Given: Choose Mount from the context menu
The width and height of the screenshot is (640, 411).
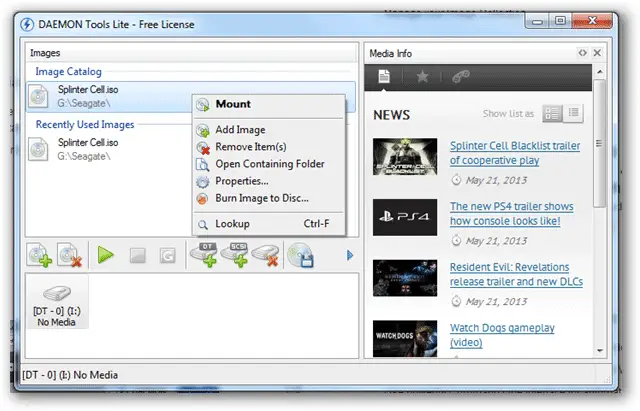Looking at the screenshot, I should point(269,104).
